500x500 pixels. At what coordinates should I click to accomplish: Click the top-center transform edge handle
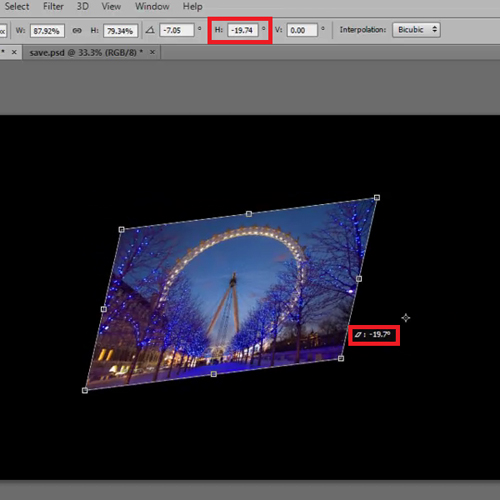(x=249, y=214)
